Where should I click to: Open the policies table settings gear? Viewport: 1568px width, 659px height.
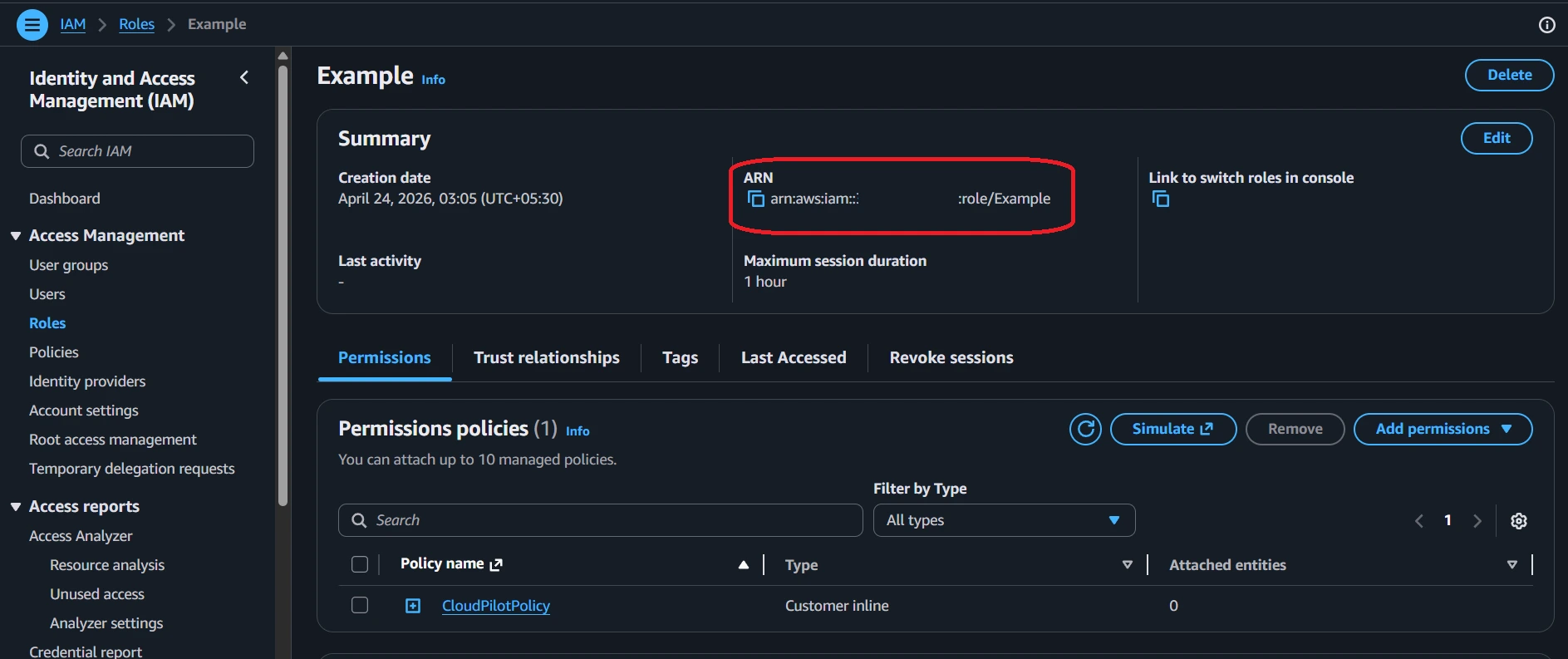pos(1518,521)
